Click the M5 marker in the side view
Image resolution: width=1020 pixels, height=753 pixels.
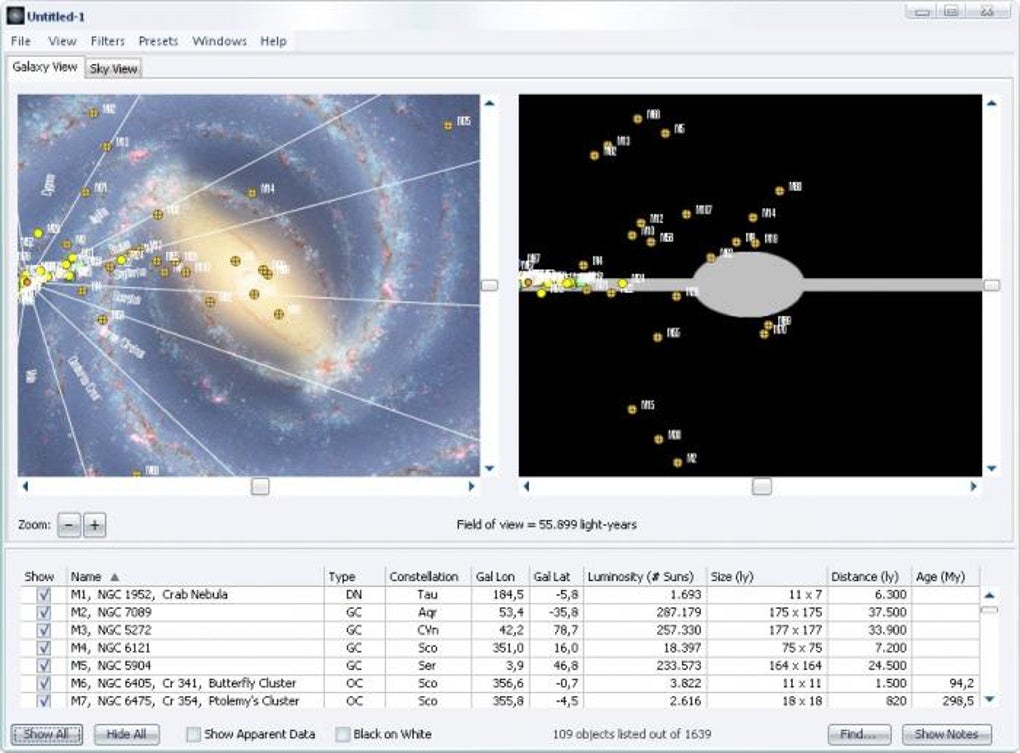[665, 133]
